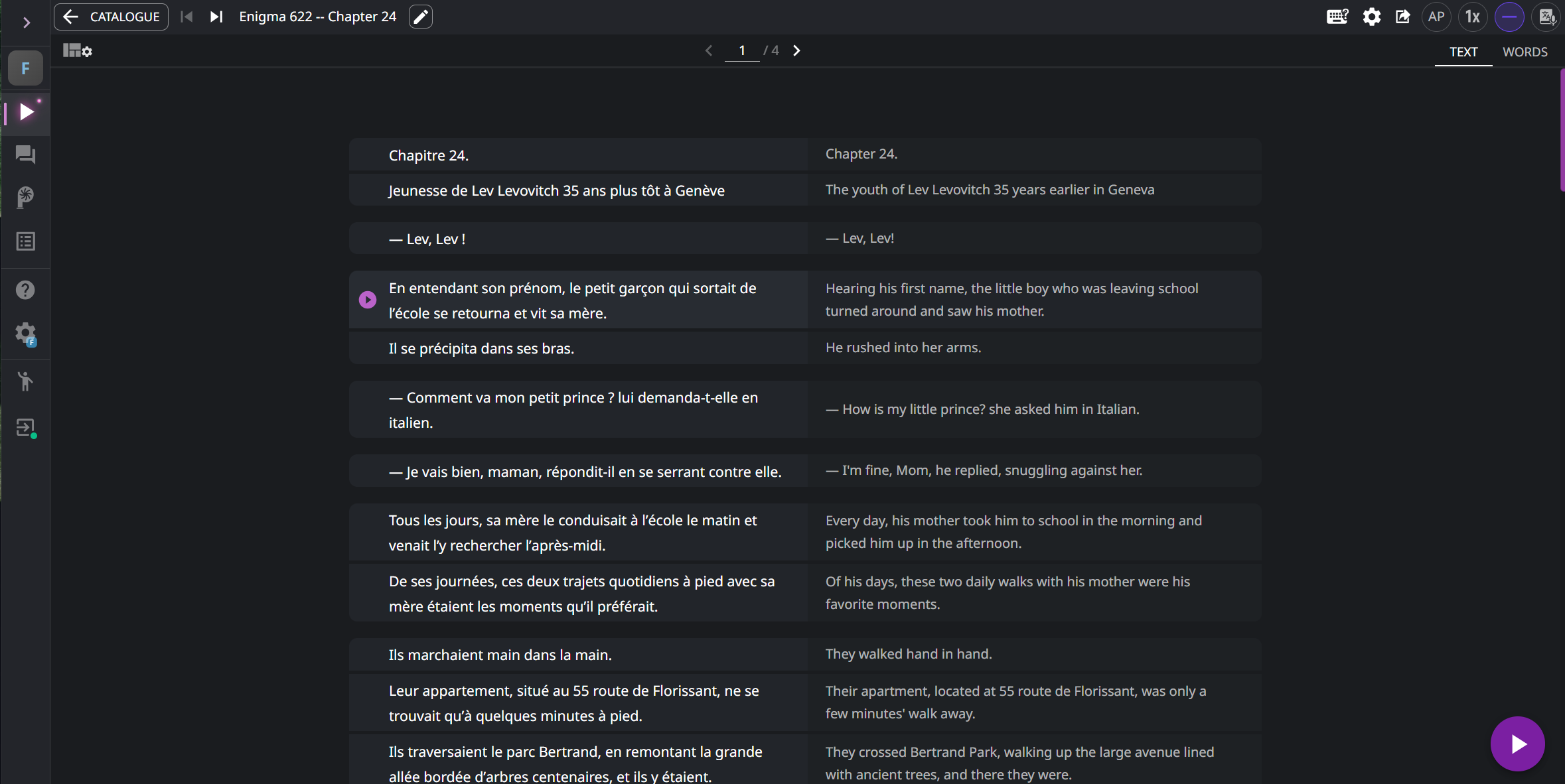Viewport: 1565px width, 784px height.
Task: Select the TEXT tab
Action: tap(1463, 52)
